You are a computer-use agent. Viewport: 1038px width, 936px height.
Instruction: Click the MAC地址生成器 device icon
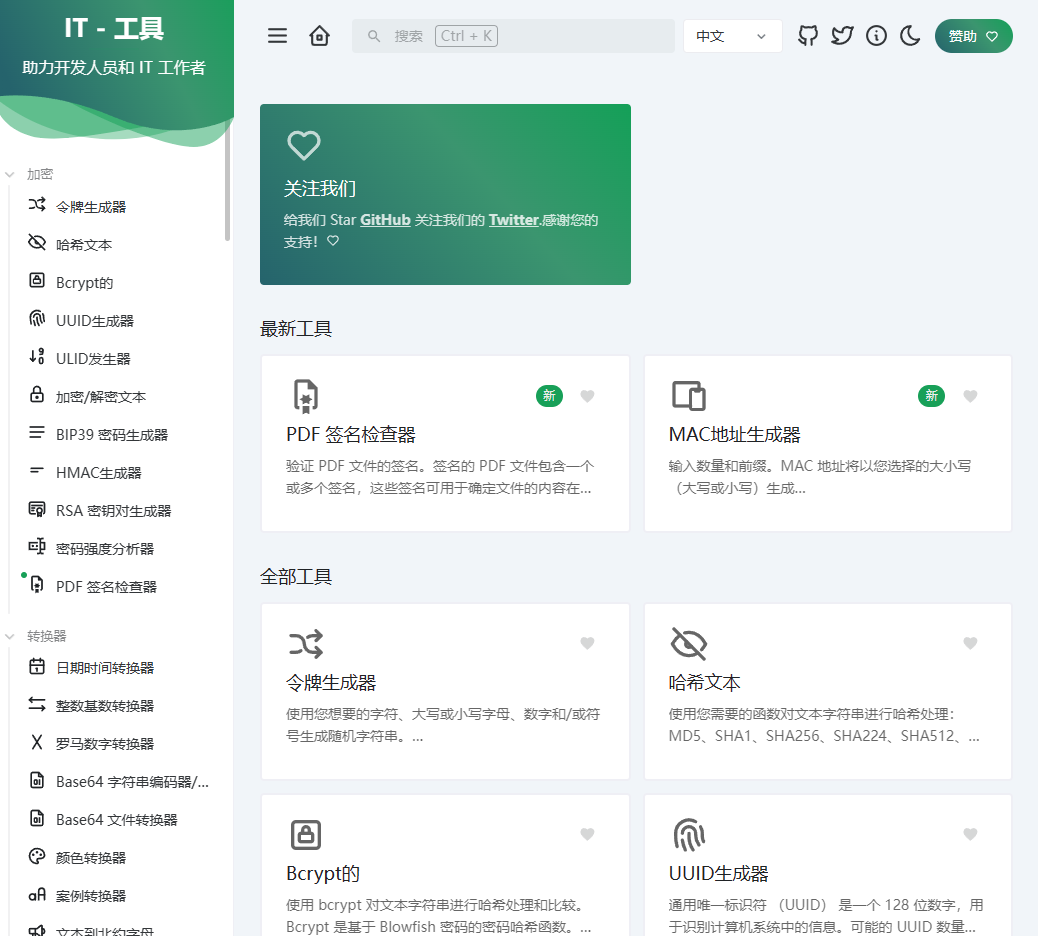click(x=688, y=396)
